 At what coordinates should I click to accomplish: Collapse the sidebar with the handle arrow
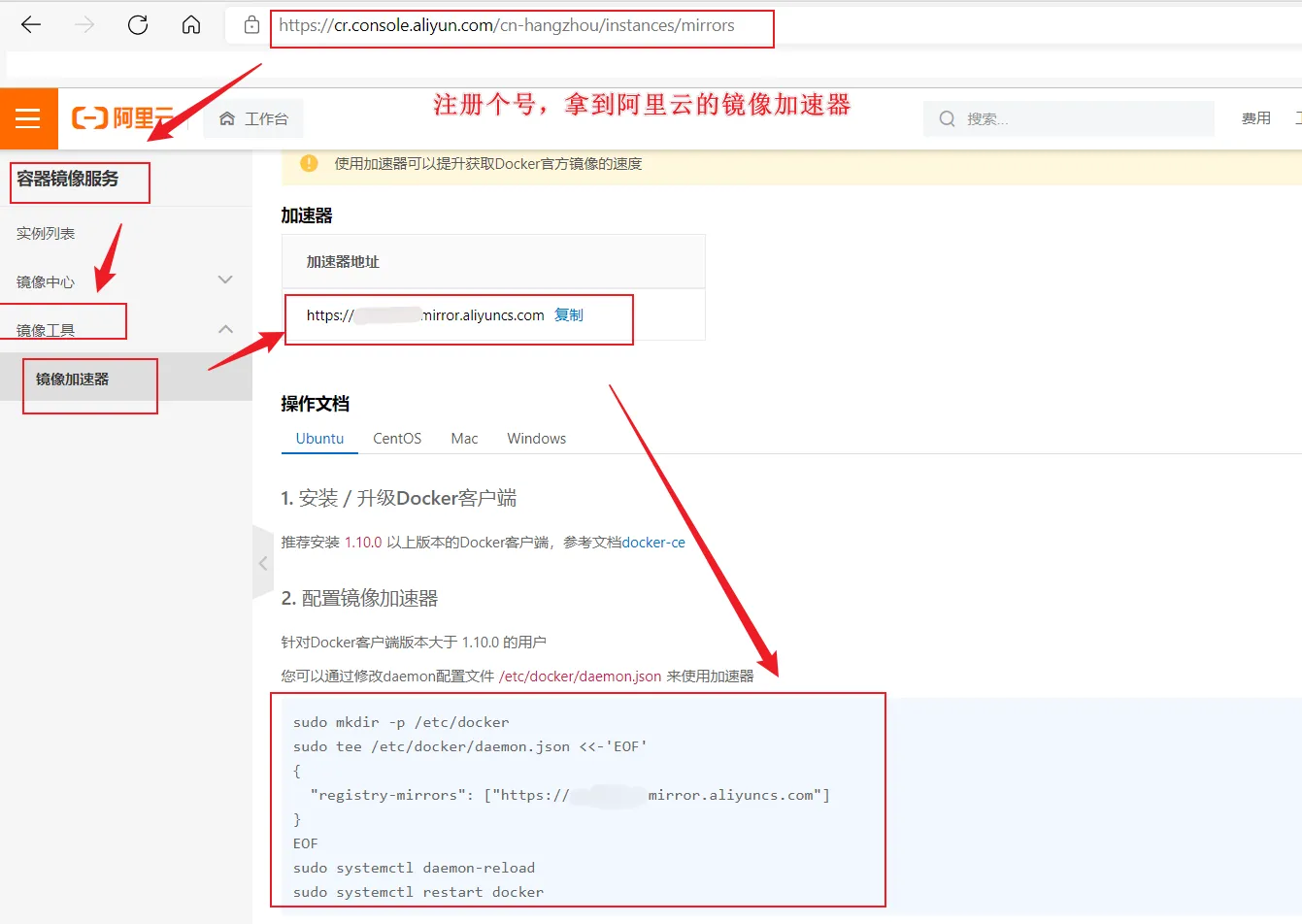[x=263, y=563]
